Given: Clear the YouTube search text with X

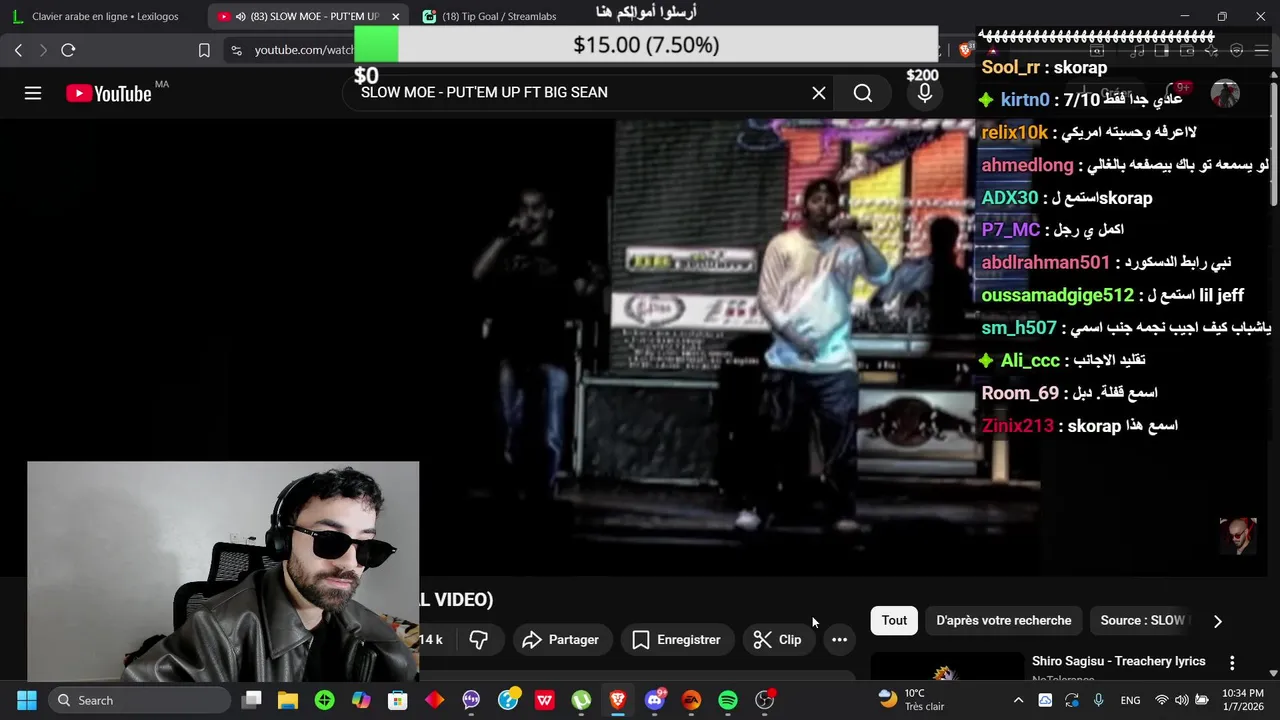Looking at the screenshot, I should (x=819, y=93).
